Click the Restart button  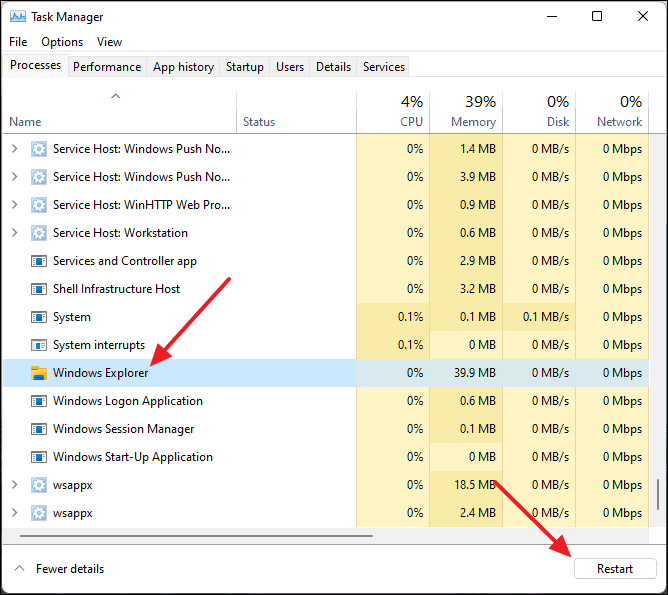[x=615, y=569]
